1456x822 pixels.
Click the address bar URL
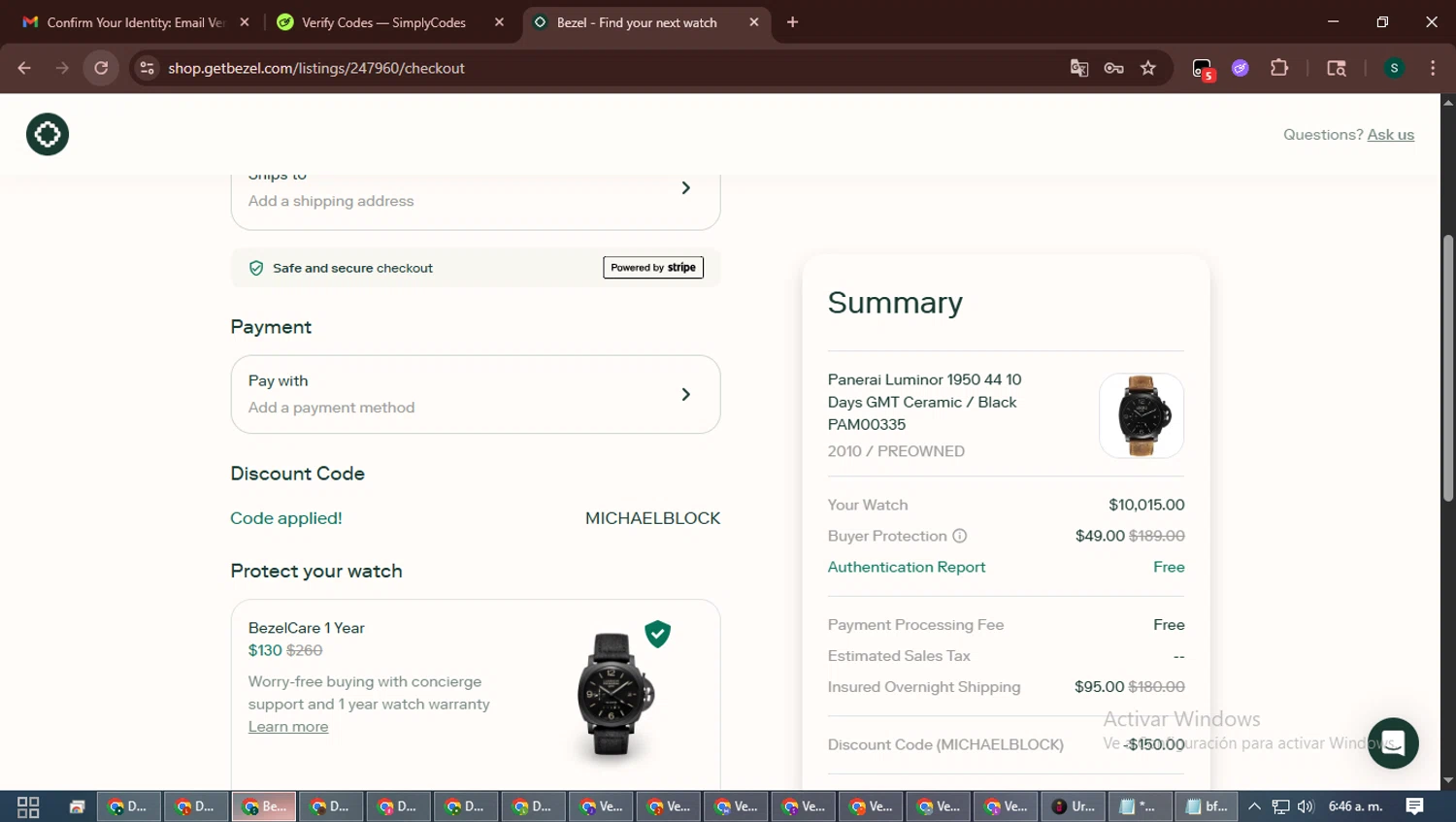(316, 68)
